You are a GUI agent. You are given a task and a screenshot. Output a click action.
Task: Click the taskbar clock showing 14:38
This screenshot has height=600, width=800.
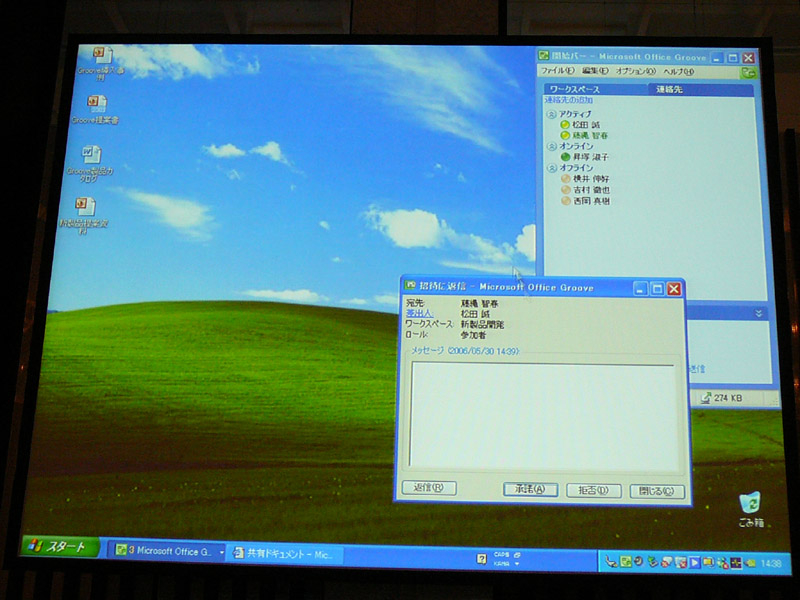(x=770, y=564)
